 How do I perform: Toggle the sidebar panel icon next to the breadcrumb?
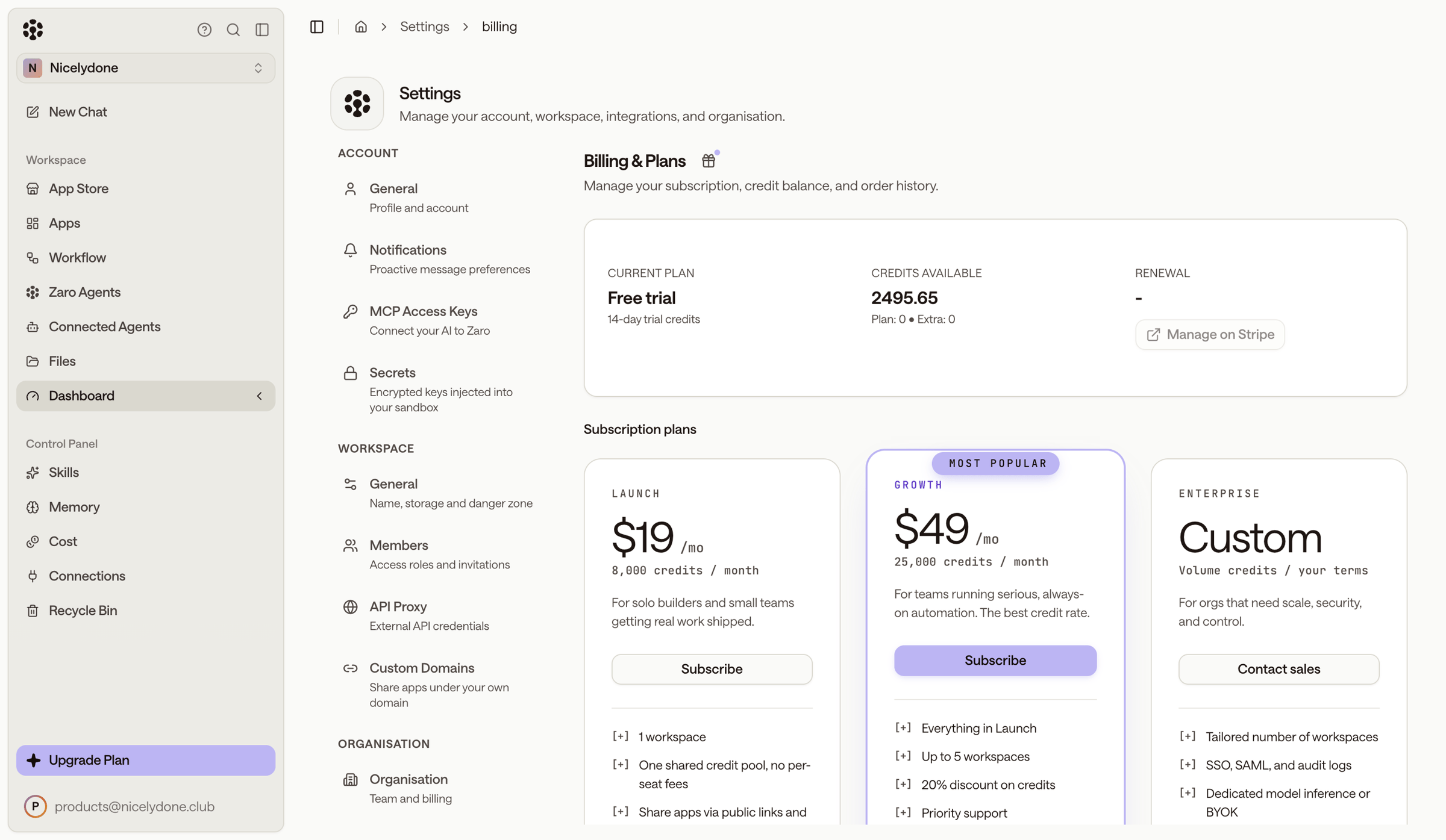point(317,26)
